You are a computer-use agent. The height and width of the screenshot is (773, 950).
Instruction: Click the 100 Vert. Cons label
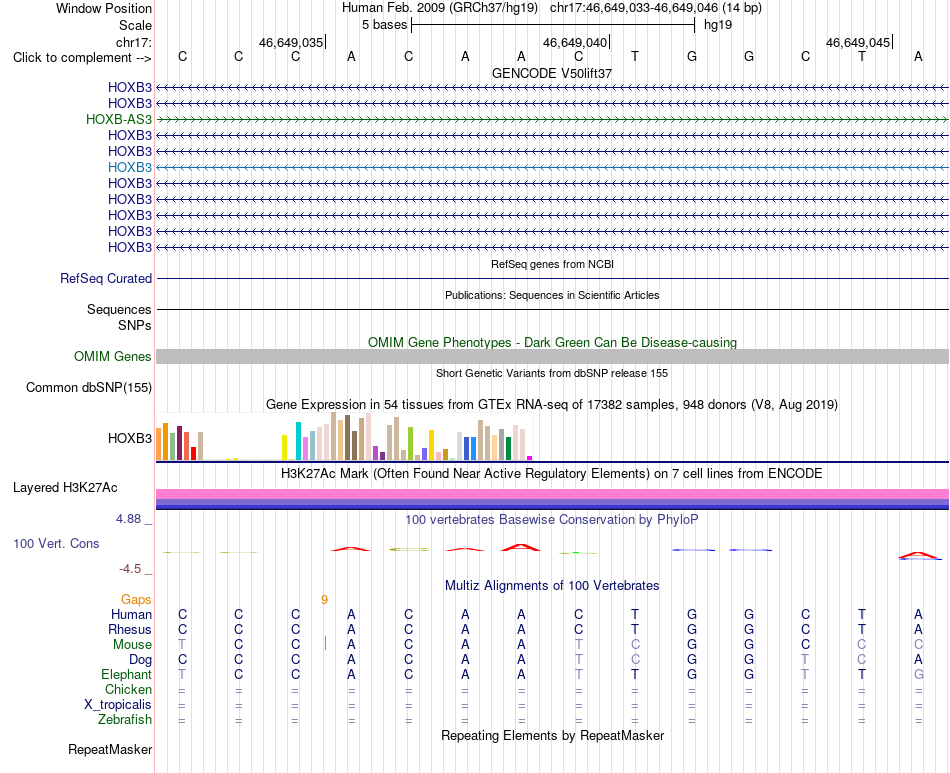56,543
